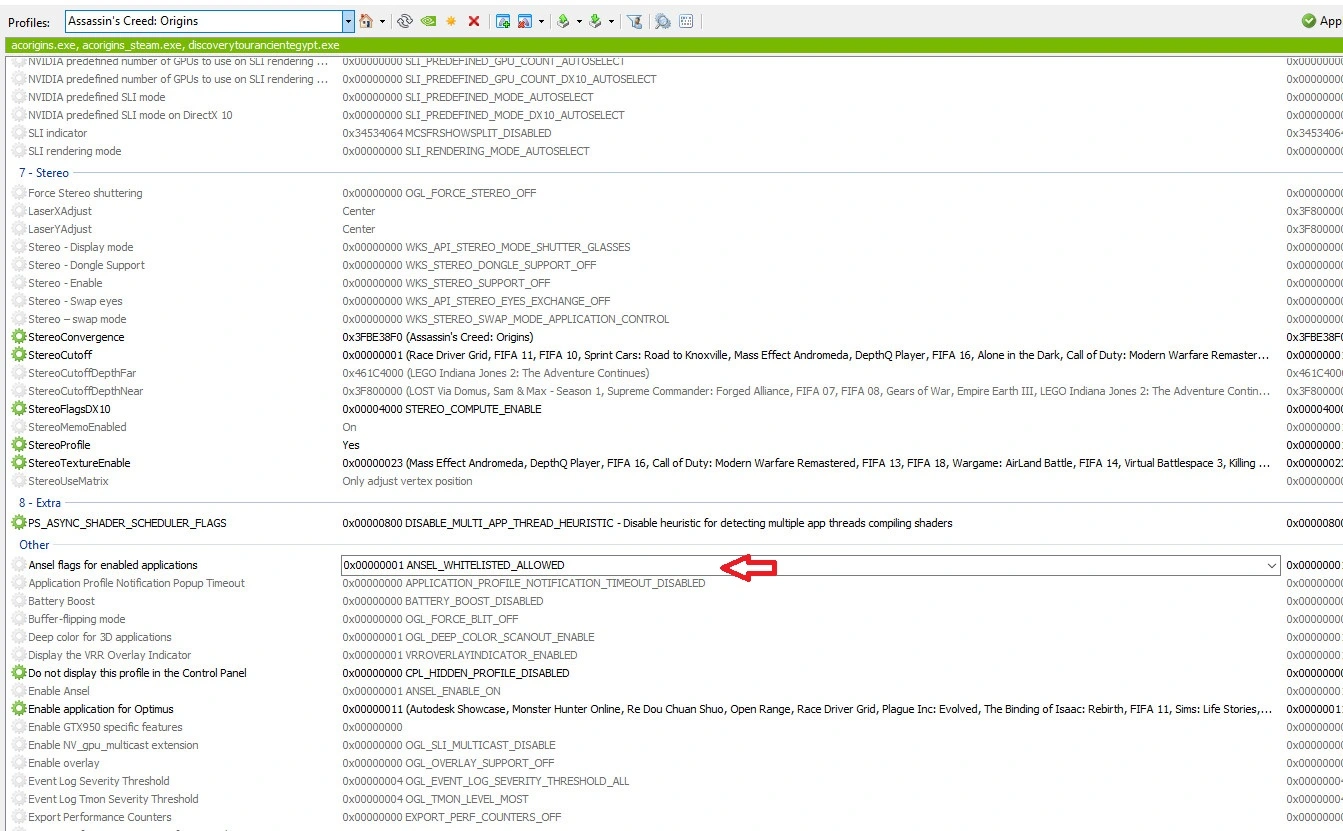Click the magnifier gear scan icon
Image resolution: width=1343 pixels, height=831 pixels.
pyautogui.click(x=662, y=21)
